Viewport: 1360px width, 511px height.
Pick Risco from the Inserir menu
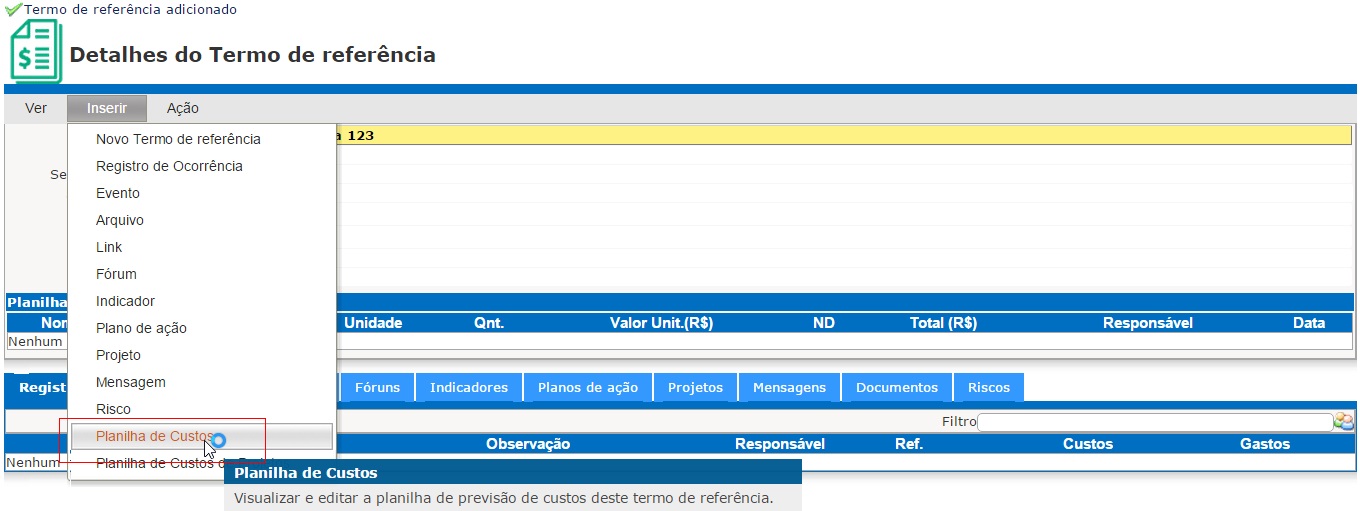(113, 409)
